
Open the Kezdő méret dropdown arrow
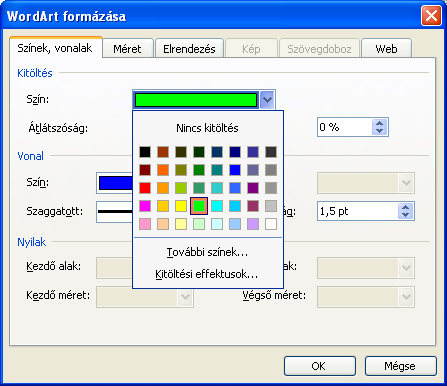[x=185, y=297]
